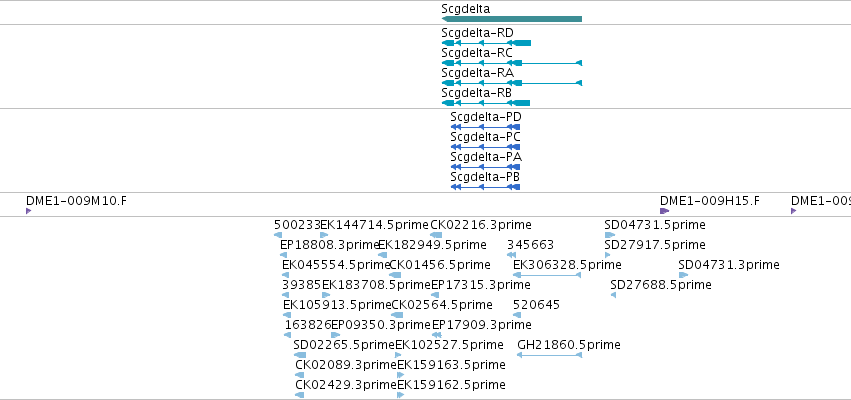Viewport: 851px width, 400px height.
Task: Click the 345663 feature glyph
Action: click(x=511, y=255)
